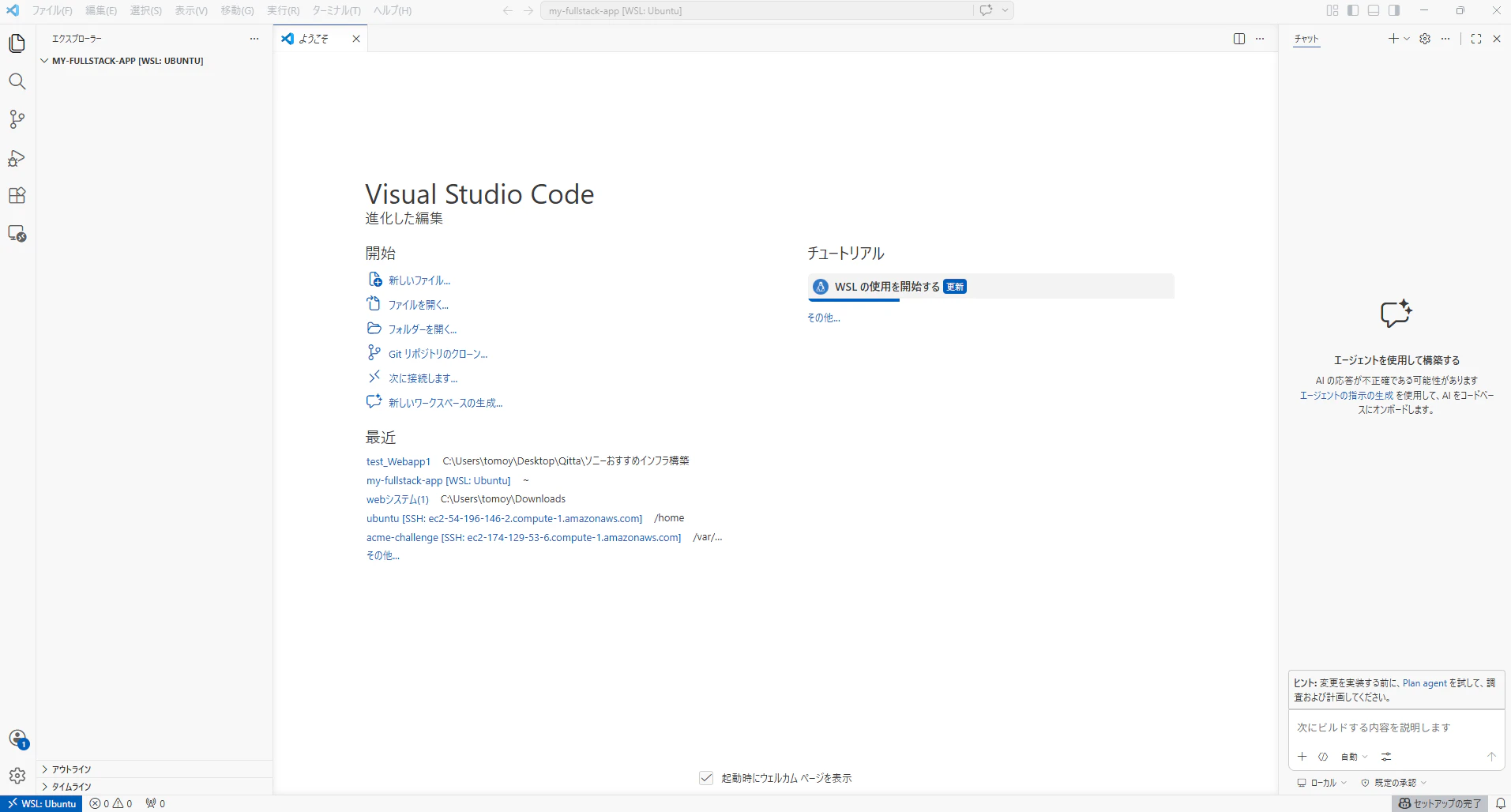The height and width of the screenshot is (812, 1511).
Task: Maximize the chat panel
Action: tap(1476, 39)
